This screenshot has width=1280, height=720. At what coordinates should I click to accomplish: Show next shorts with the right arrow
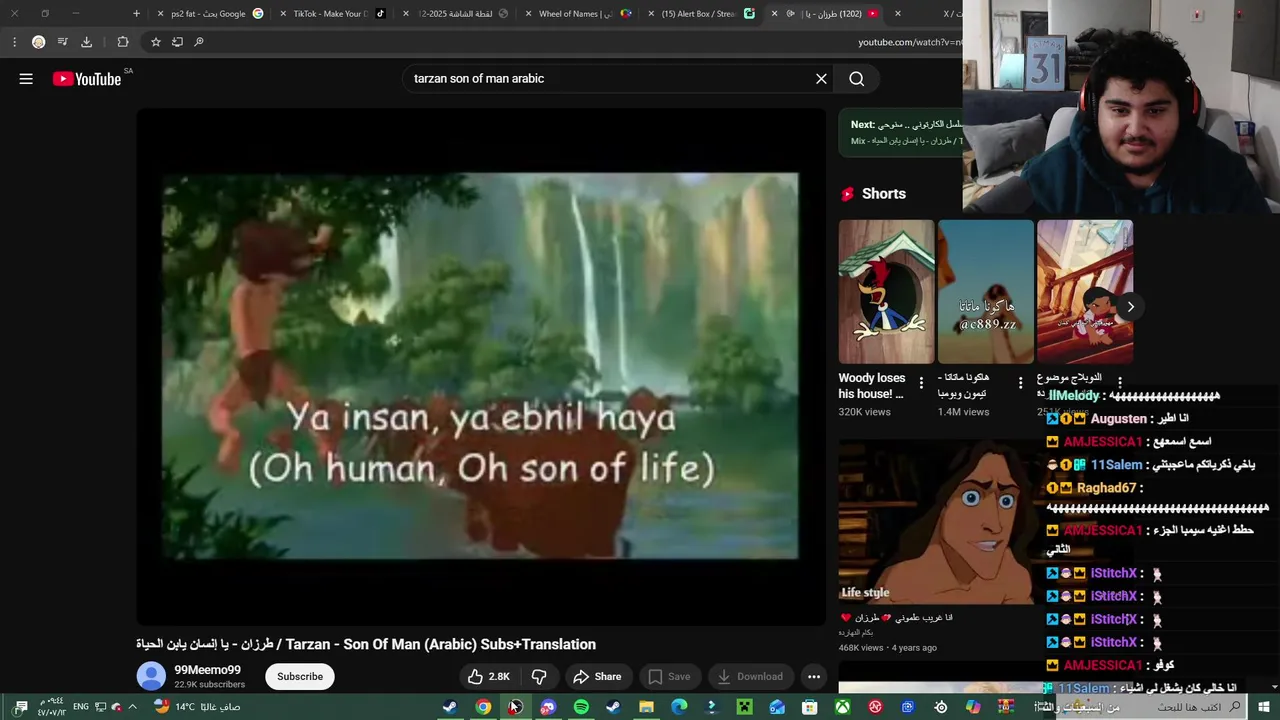(1130, 307)
